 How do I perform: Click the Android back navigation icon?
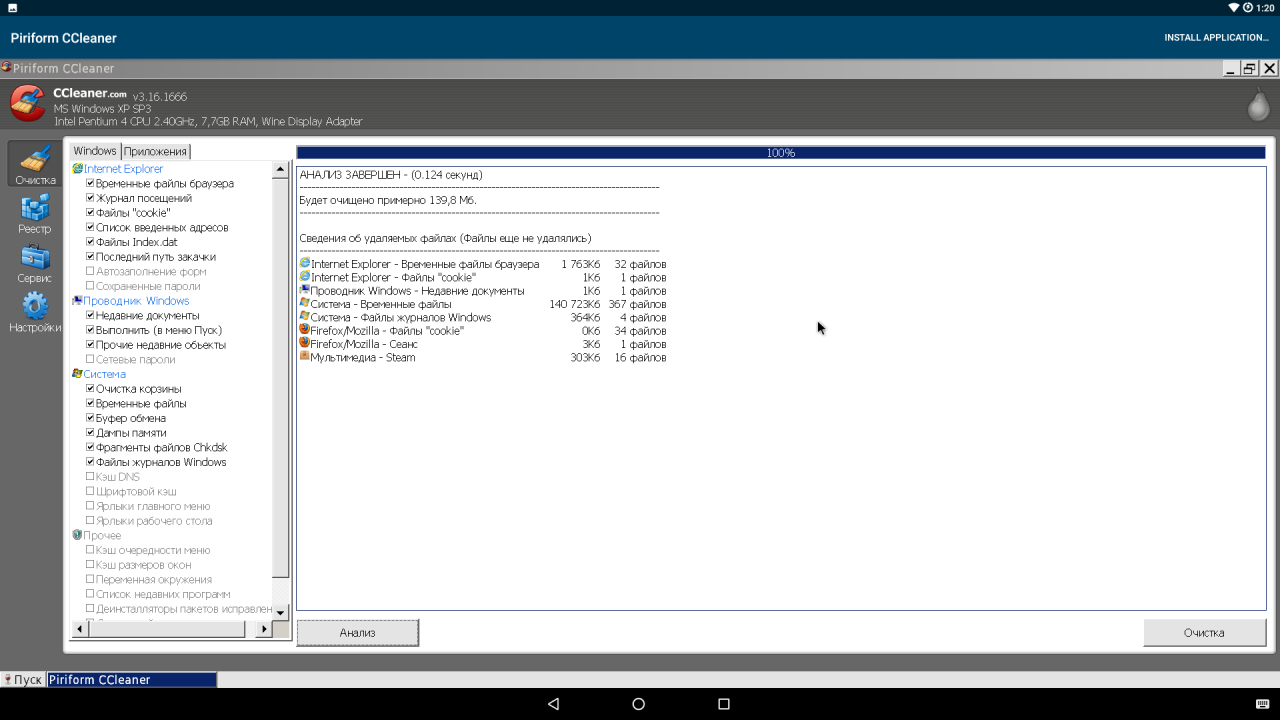553,704
